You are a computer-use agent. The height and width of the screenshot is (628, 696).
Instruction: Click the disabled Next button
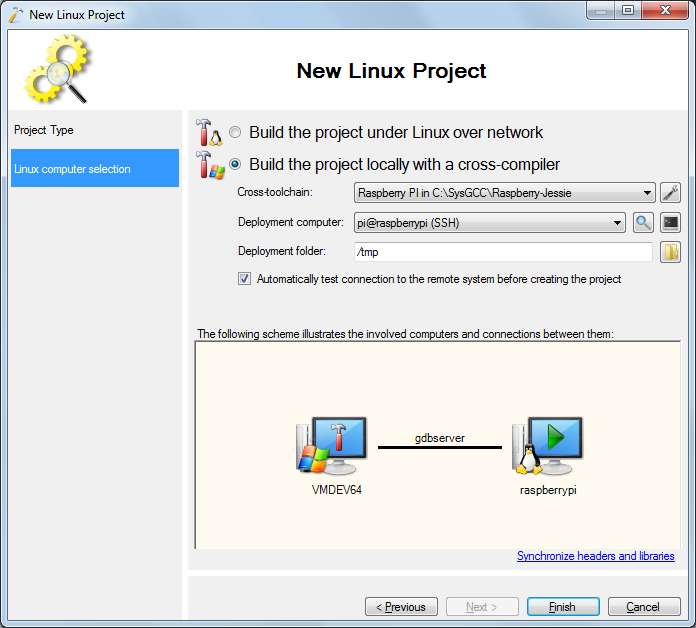point(482,606)
